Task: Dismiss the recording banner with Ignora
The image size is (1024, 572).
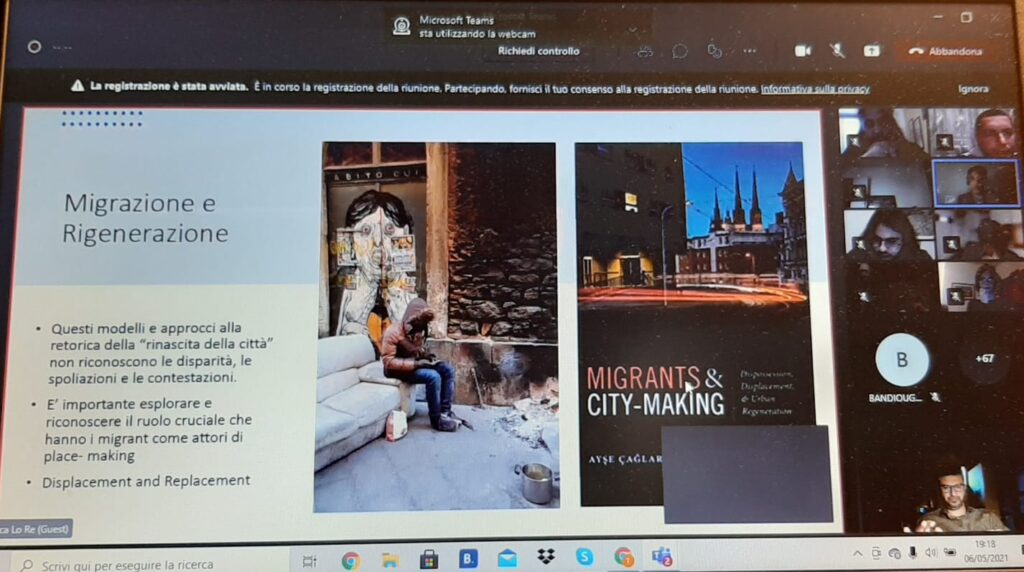Action: point(972,89)
